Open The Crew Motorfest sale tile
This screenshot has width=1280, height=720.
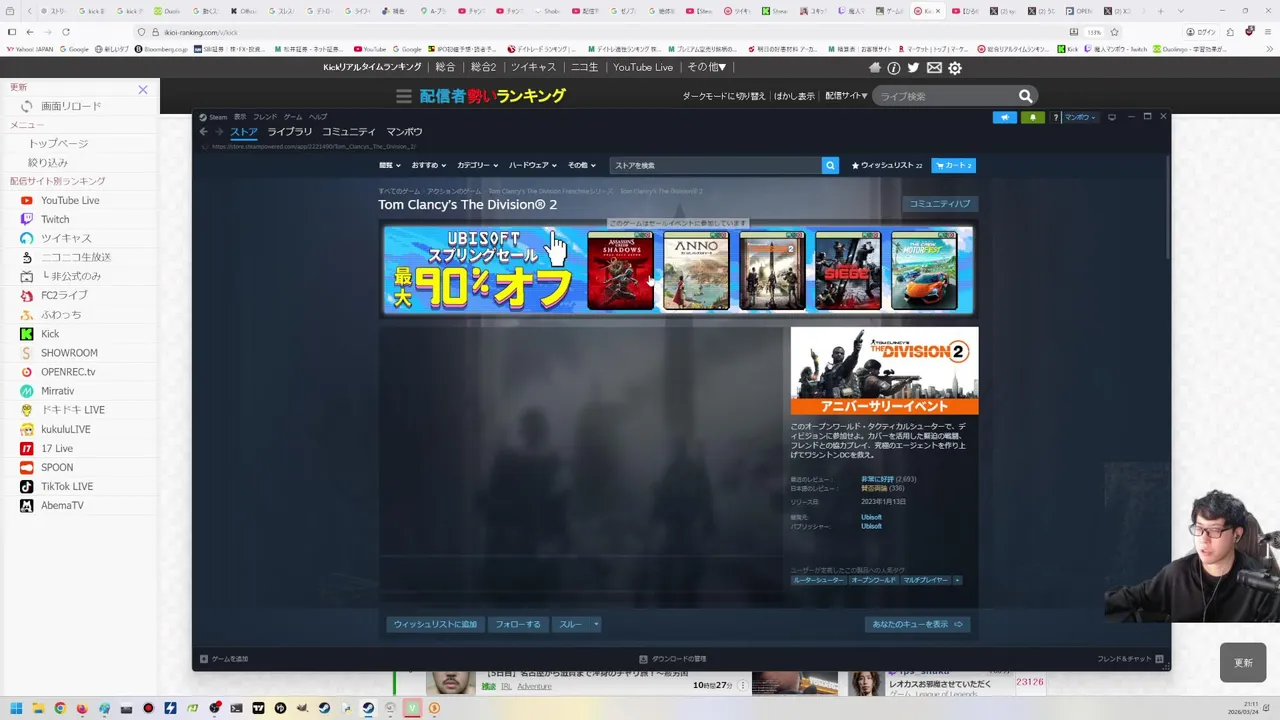pos(924,270)
